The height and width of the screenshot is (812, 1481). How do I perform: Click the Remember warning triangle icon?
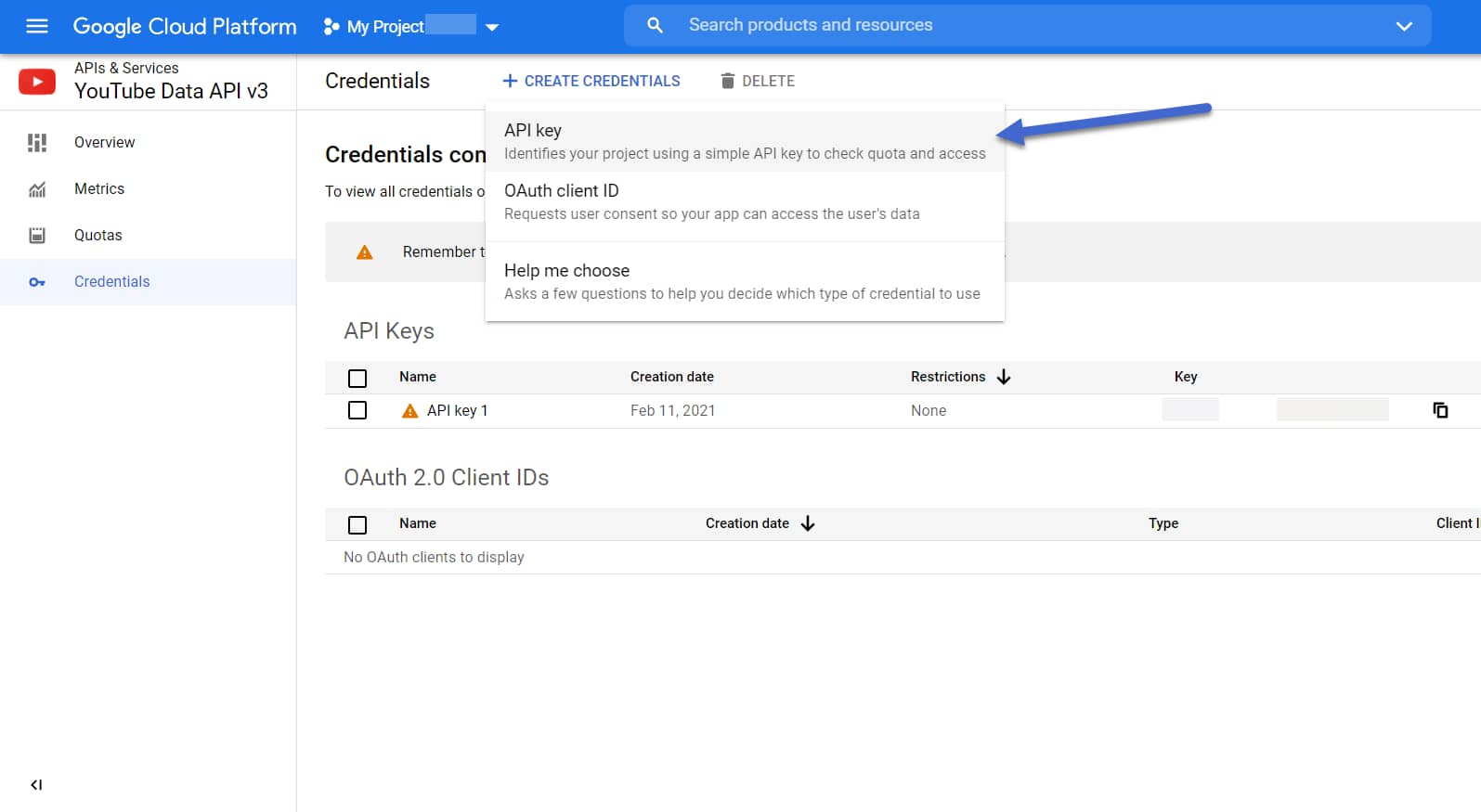tap(365, 252)
